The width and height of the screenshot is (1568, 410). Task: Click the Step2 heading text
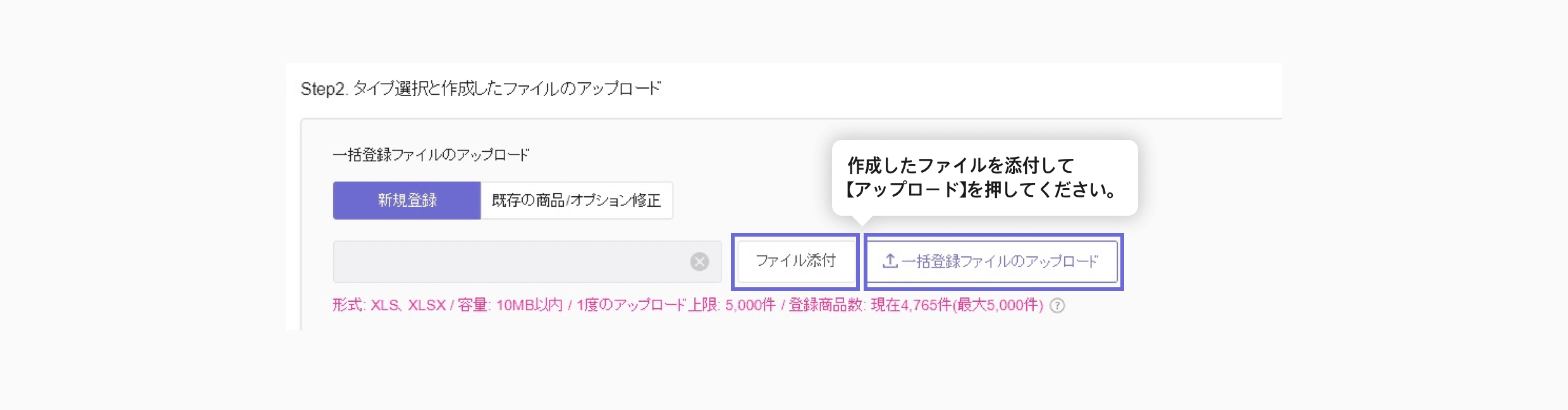(x=481, y=89)
